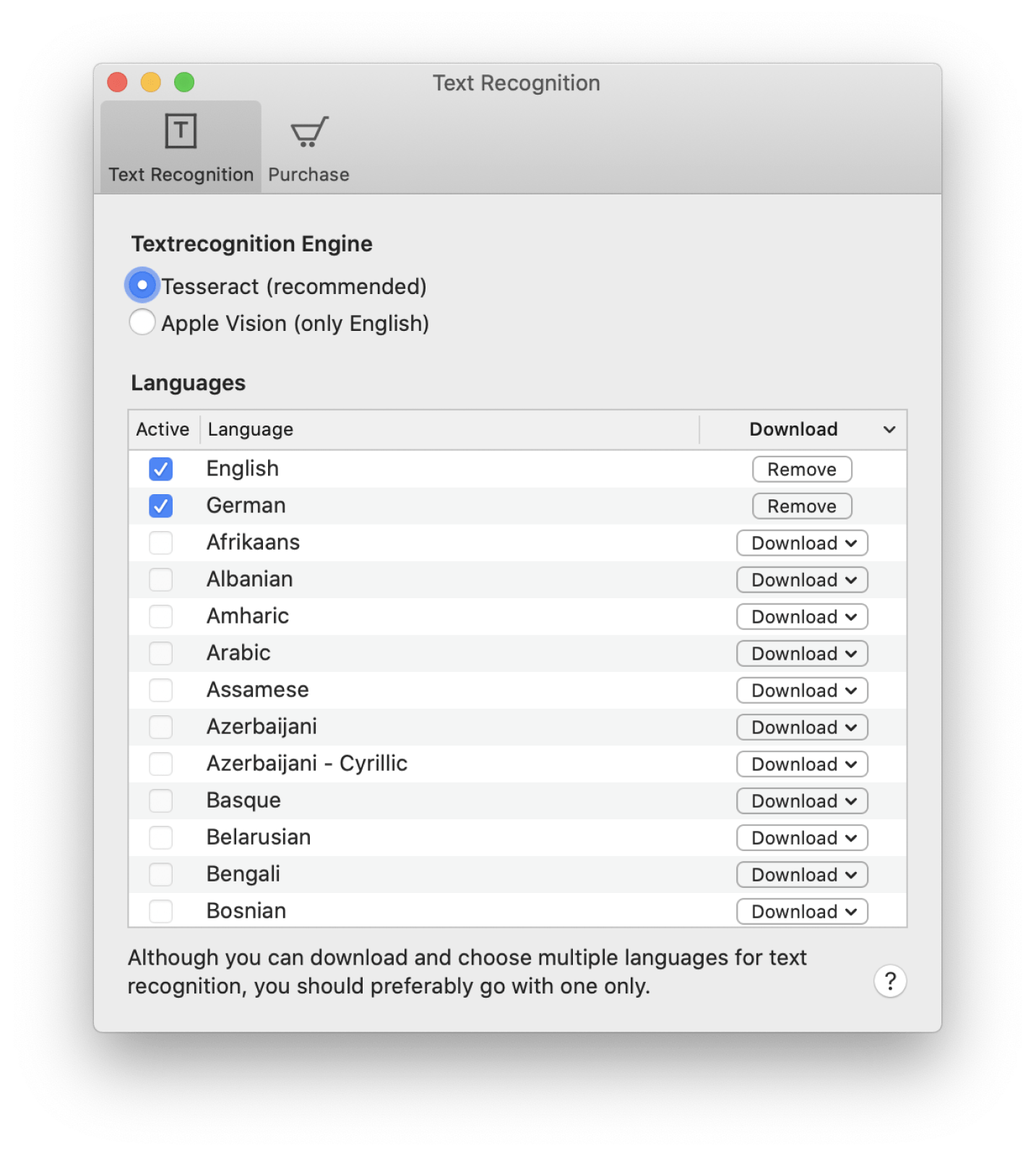Sort by the Language column header
This screenshot has height=1156, width=1036.
(x=251, y=430)
